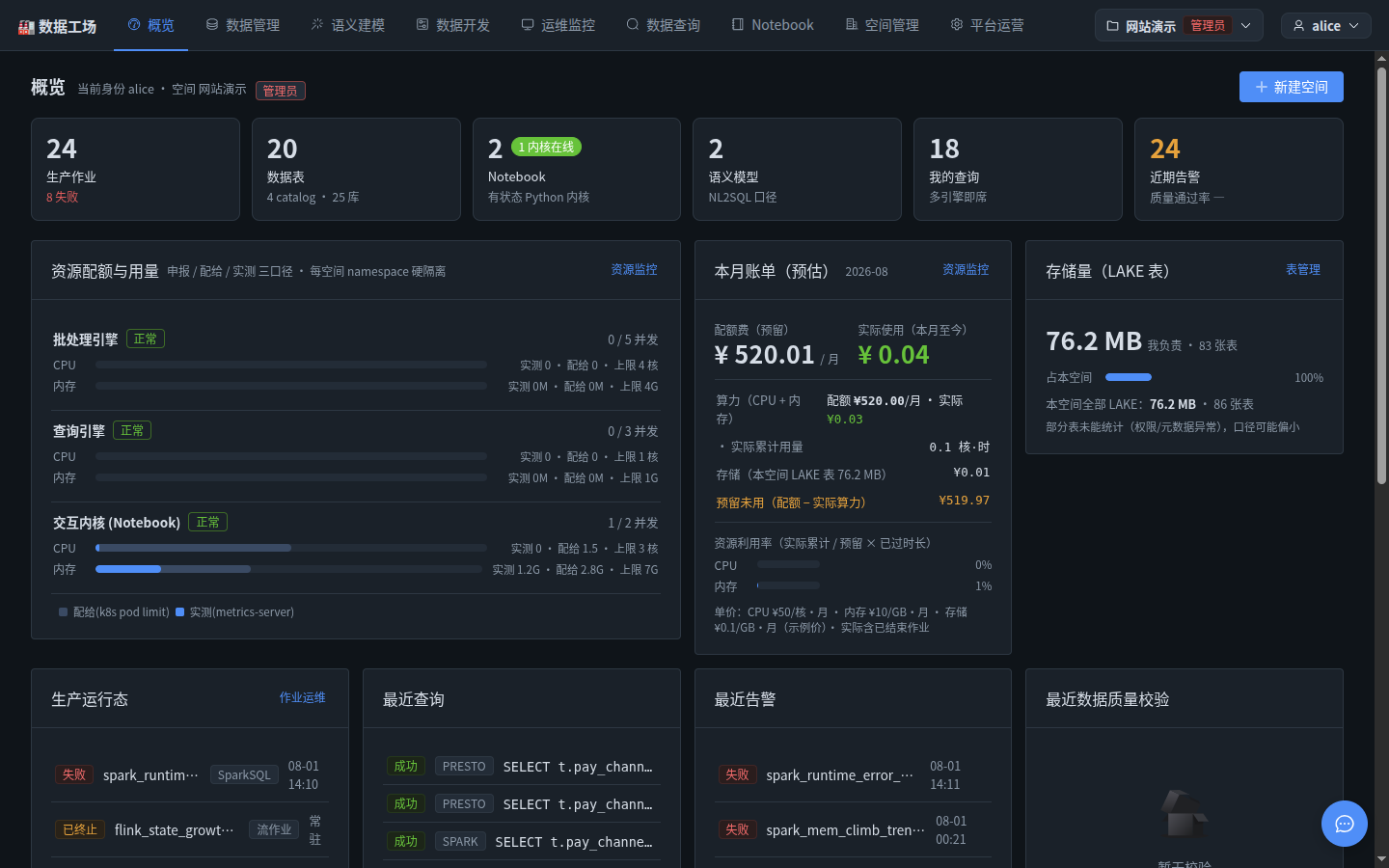Click the ¥ 520.01 配额费 amount
The height and width of the screenshot is (868, 1389).
(x=765, y=355)
